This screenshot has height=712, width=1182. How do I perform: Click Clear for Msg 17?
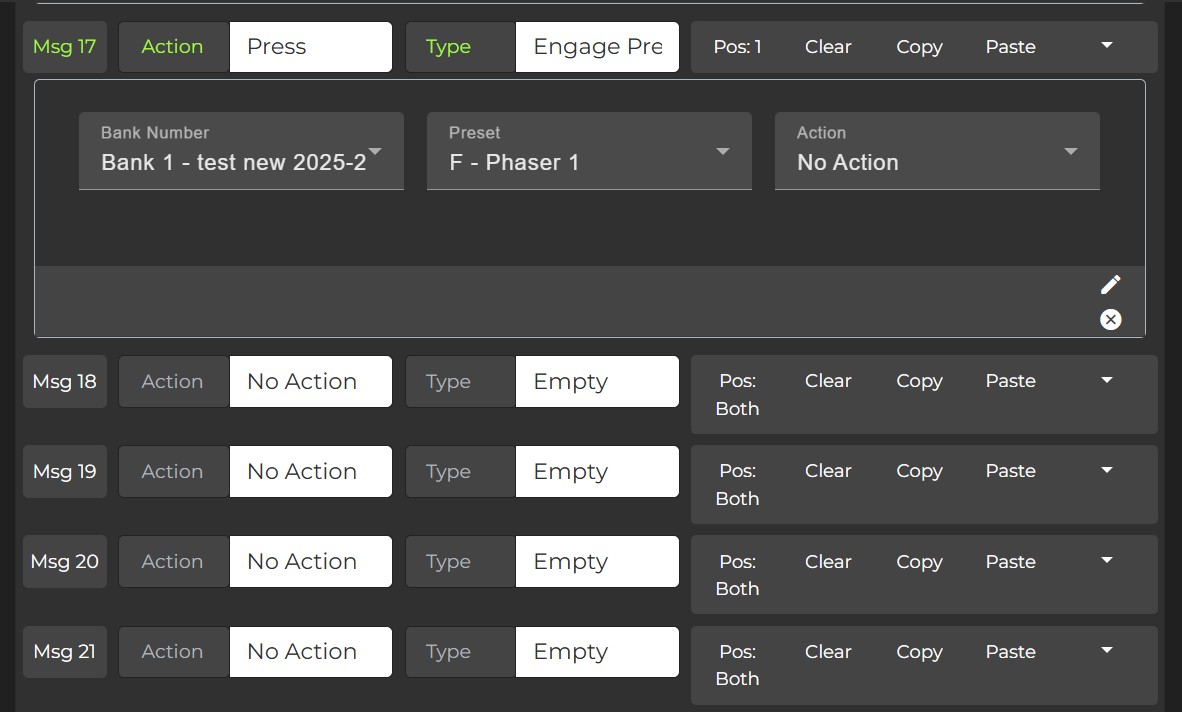pyautogui.click(x=828, y=47)
